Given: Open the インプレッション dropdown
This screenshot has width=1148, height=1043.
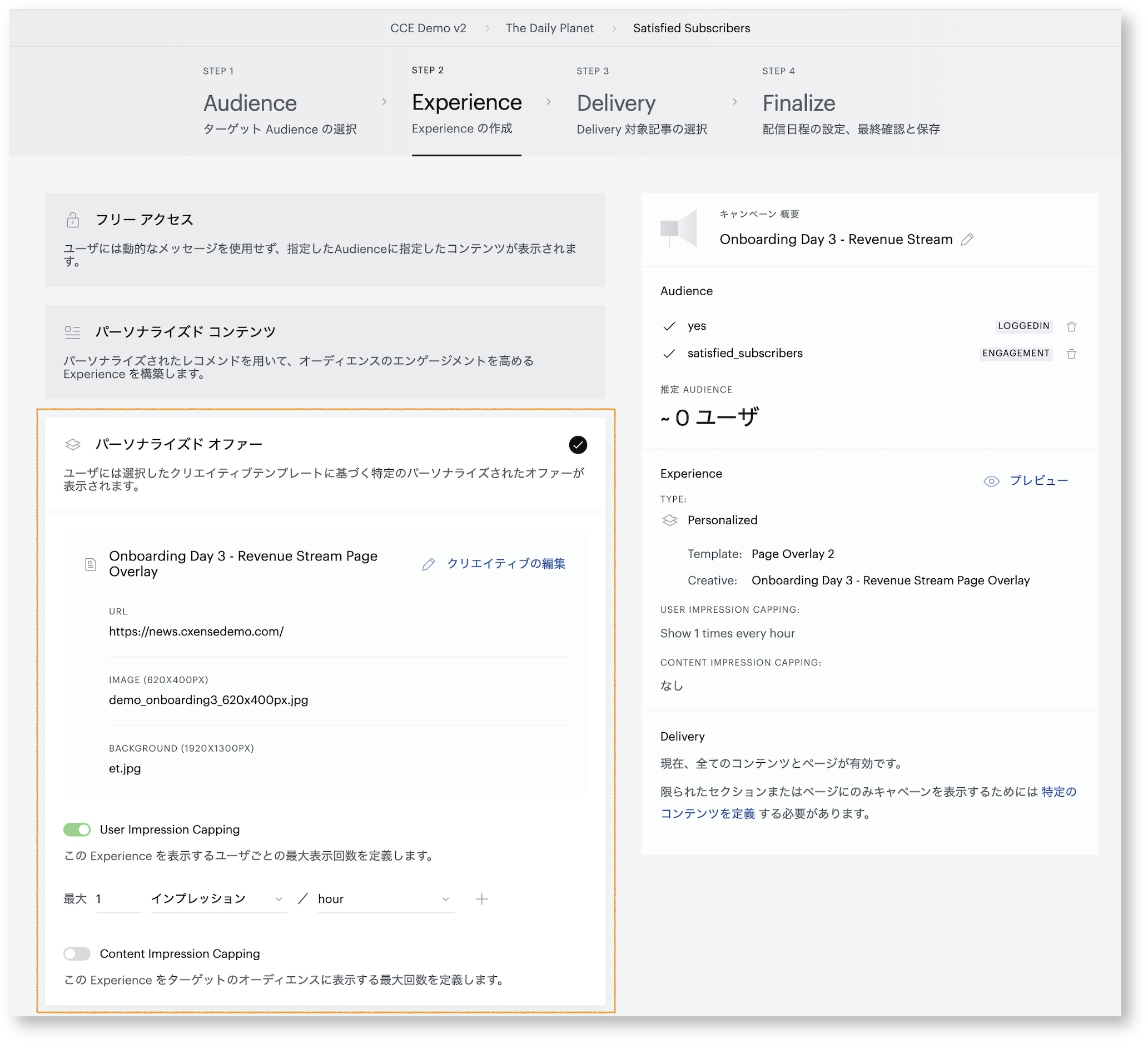Looking at the screenshot, I should [218, 899].
